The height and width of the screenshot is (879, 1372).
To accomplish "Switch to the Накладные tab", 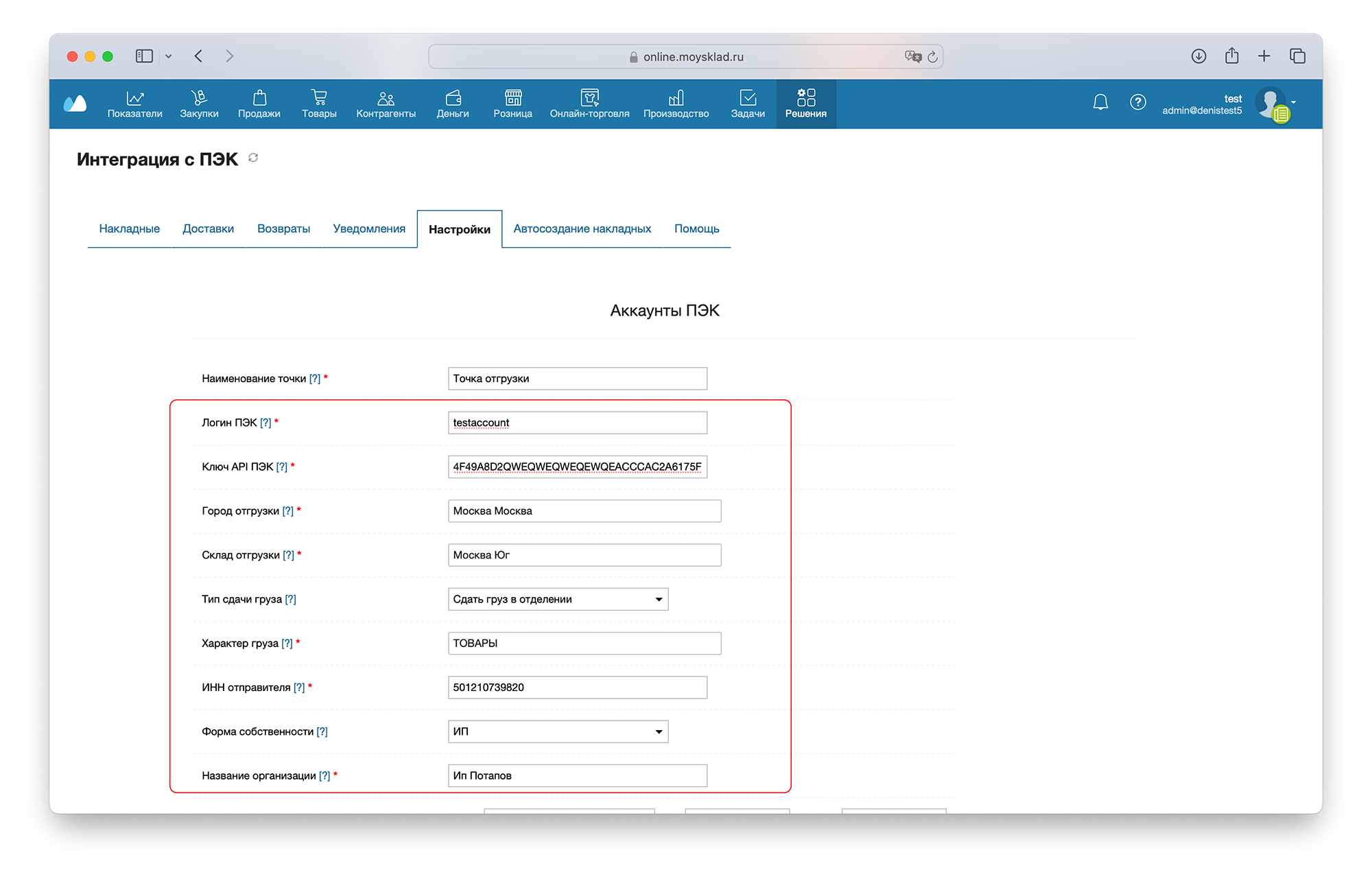I will coord(129,228).
